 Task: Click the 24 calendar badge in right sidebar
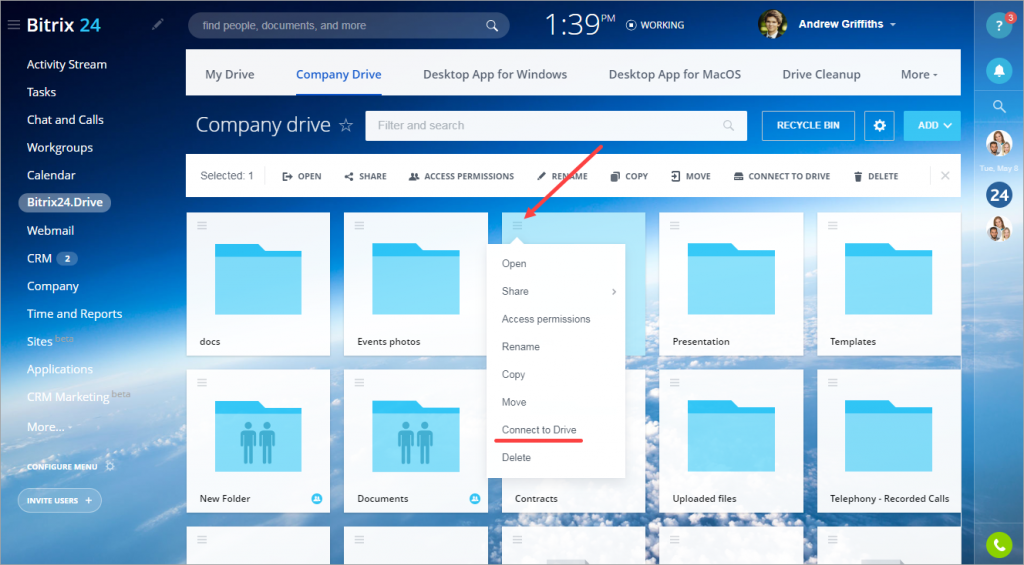coord(999,195)
